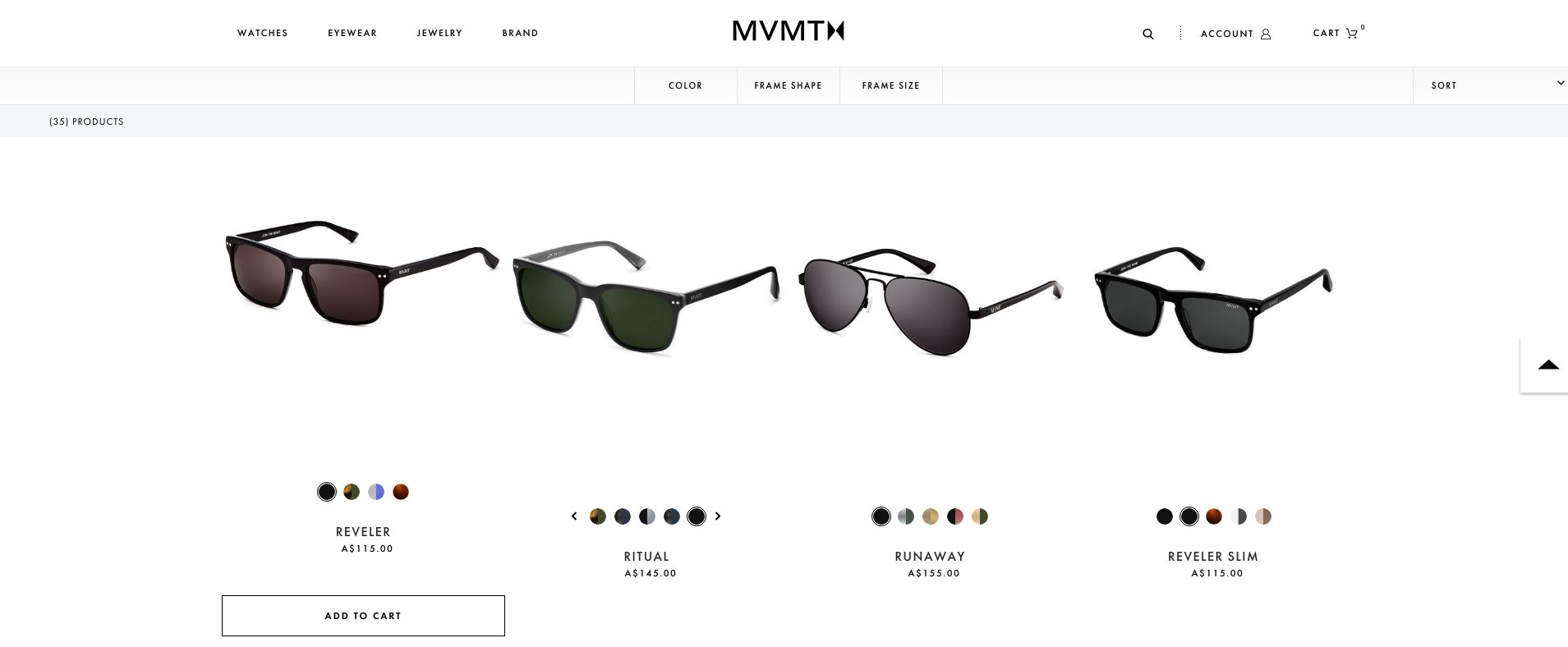This screenshot has height=647, width=1568.
Task: Open the Frame Shape filter
Action: coord(788,85)
